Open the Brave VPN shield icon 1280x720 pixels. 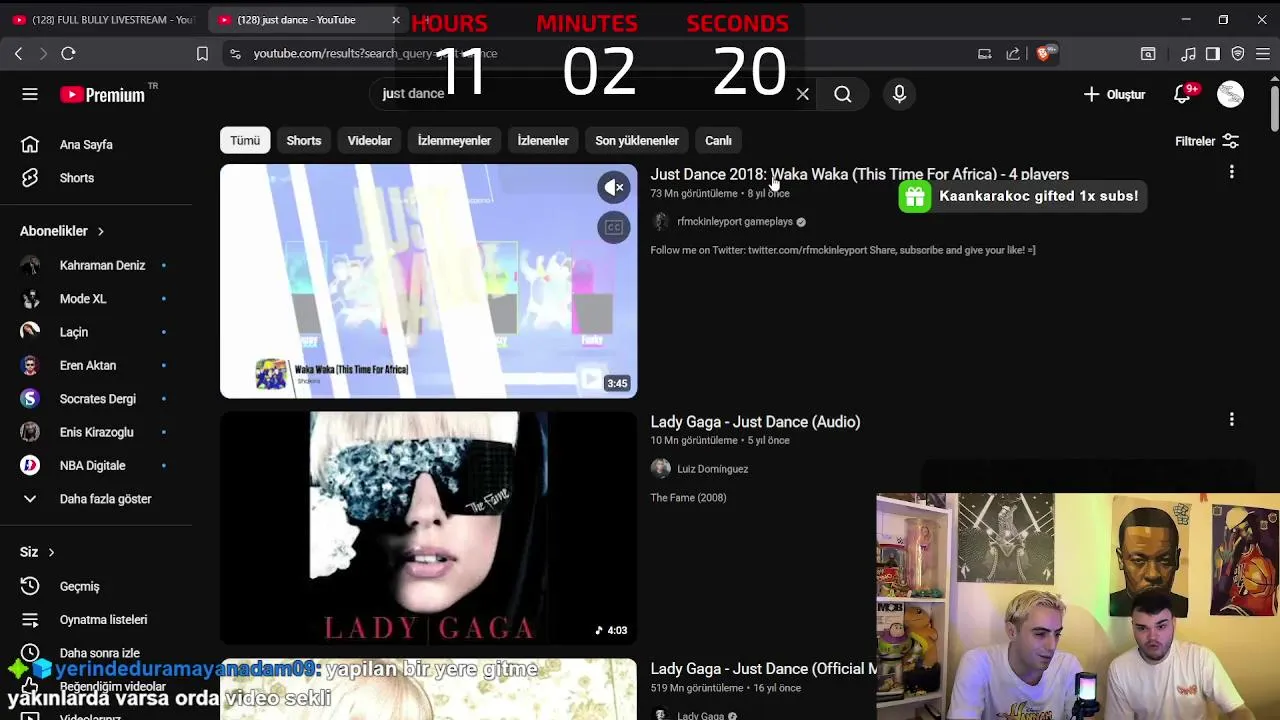click(x=1238, y=54)
